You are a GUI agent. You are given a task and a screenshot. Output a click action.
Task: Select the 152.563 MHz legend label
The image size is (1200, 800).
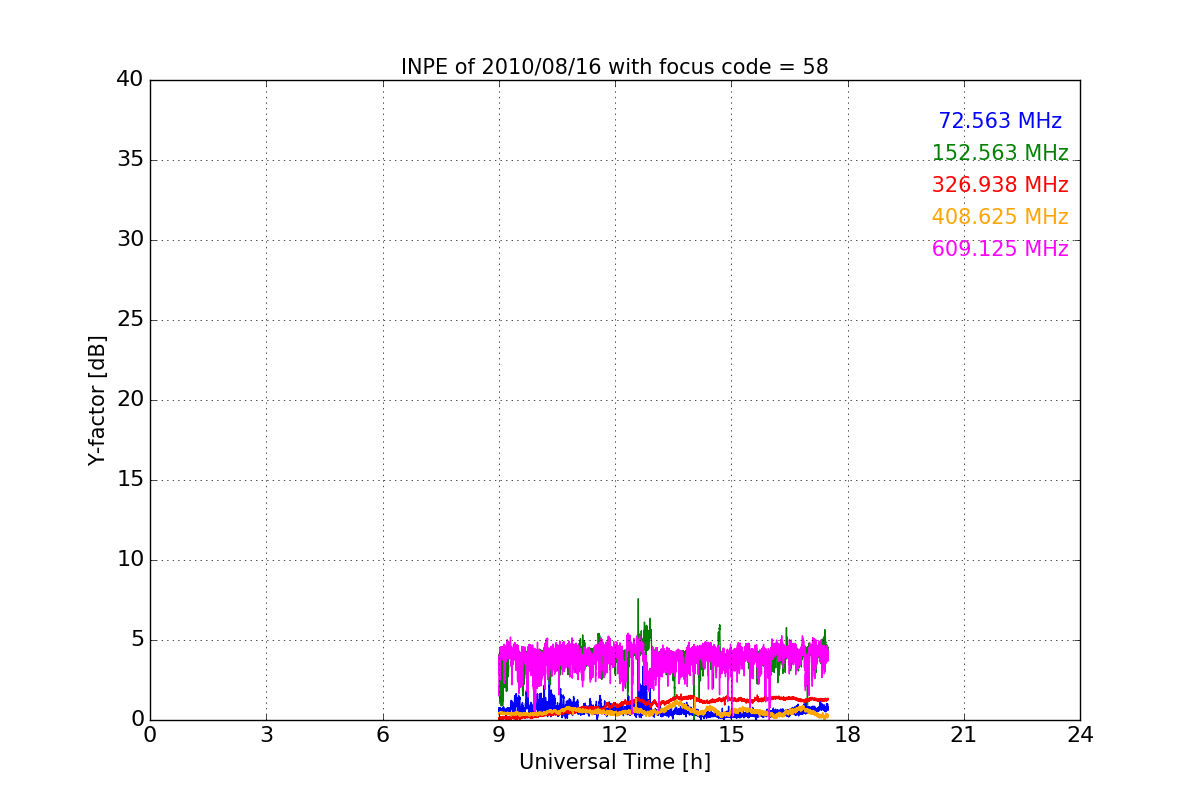(x=1000, y=153)
